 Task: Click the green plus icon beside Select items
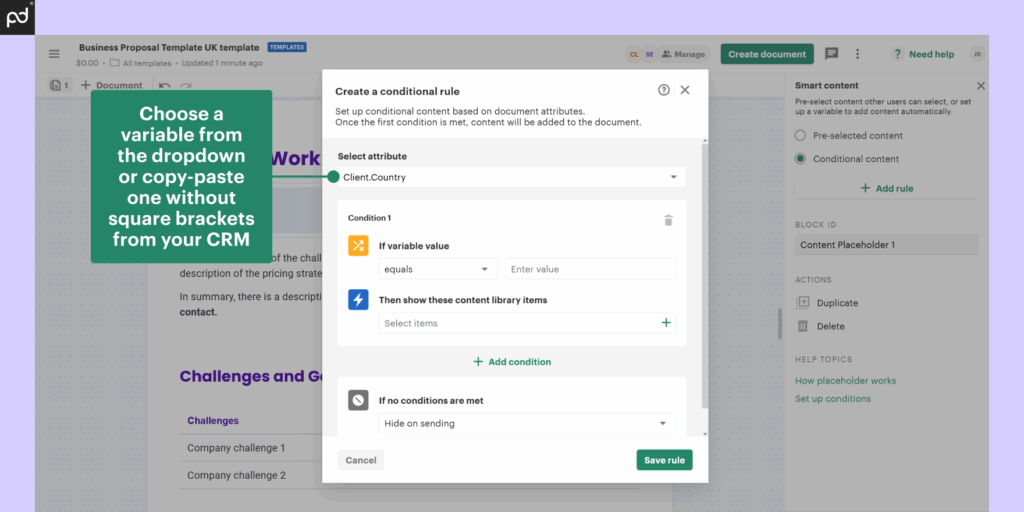pyautogui.click(x=666, y=323)
